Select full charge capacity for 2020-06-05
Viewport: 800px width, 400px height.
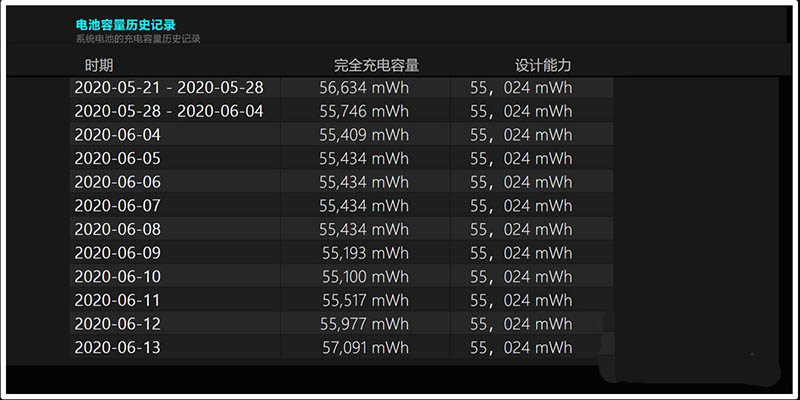point(364,159)
